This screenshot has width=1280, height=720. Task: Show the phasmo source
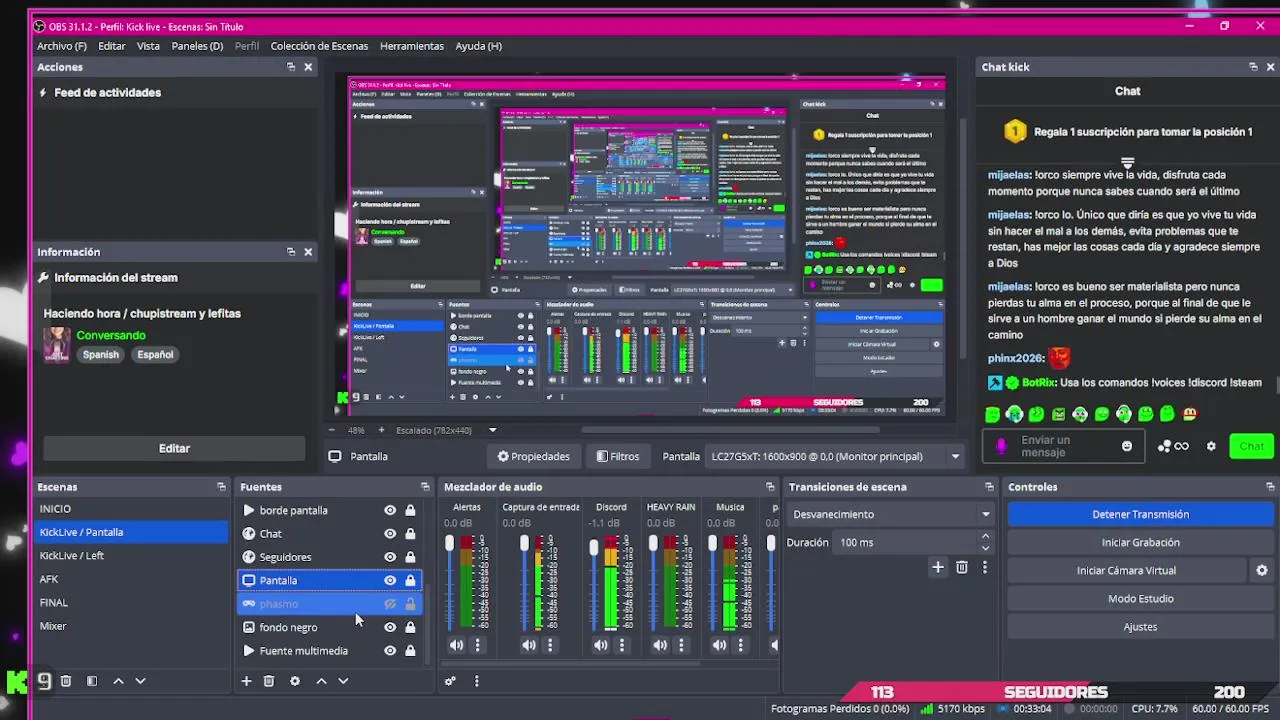[x=390, y=604]
